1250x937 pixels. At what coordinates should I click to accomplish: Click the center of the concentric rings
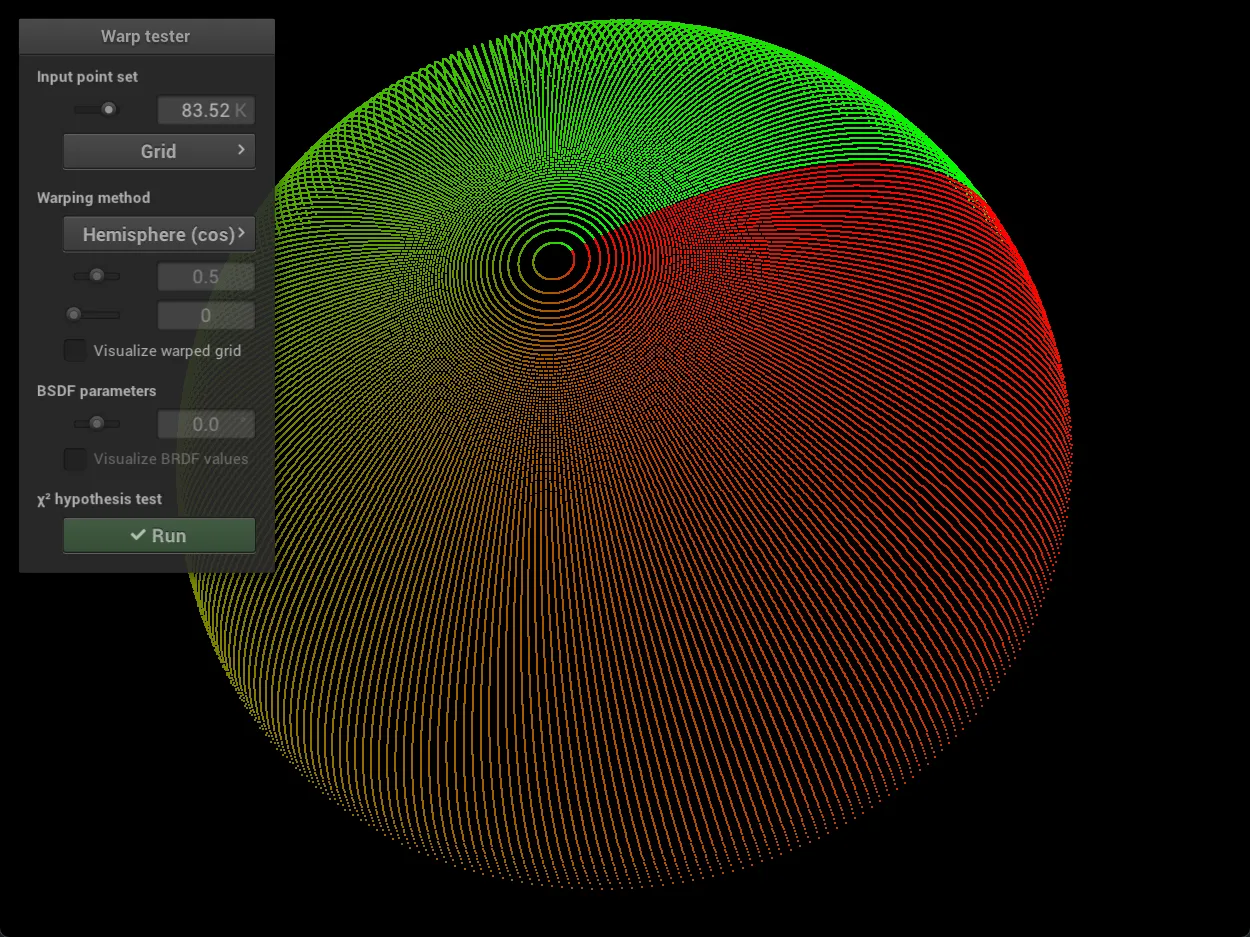(x=553, y=261)
